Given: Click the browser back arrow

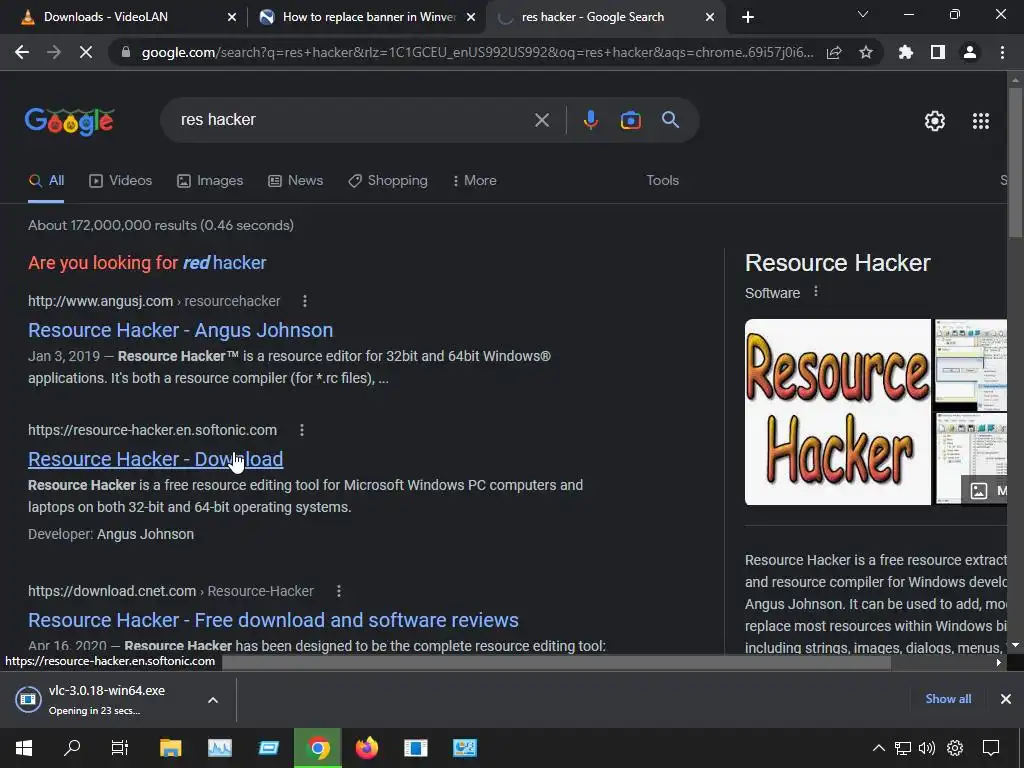Looking at the screenshot, I should coord(22,52).
